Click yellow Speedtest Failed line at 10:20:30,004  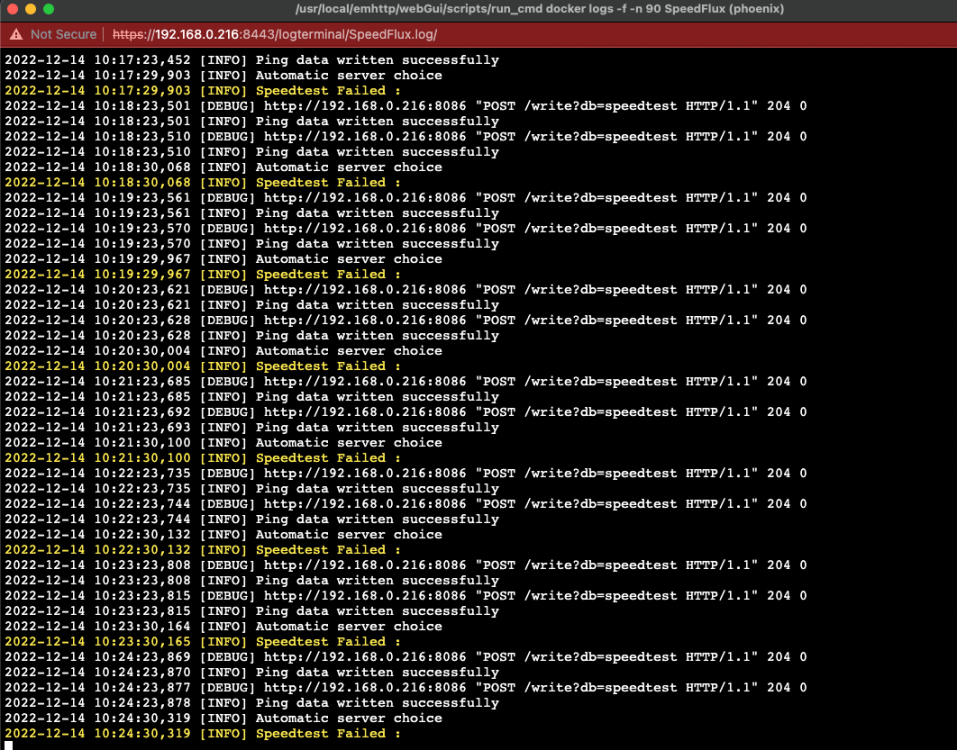203,366
